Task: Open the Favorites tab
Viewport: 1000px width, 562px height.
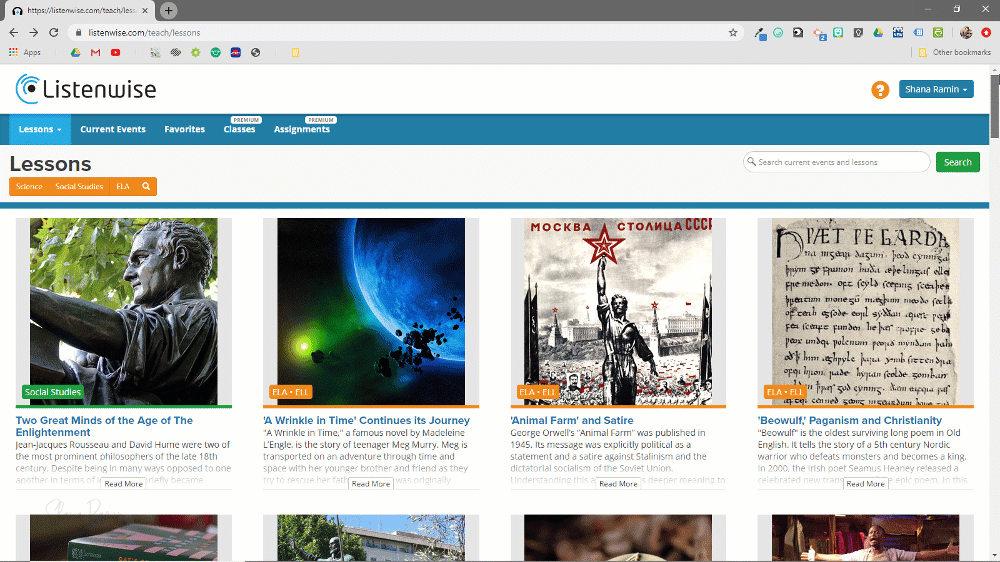Action: (x=184, y=129)
